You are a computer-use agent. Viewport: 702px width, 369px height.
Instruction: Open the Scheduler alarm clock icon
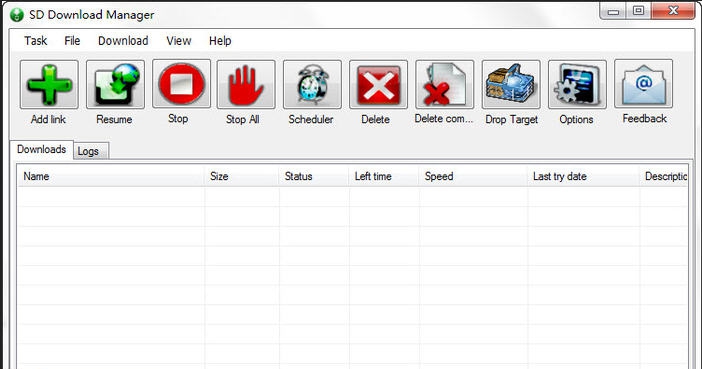point(312,85)
